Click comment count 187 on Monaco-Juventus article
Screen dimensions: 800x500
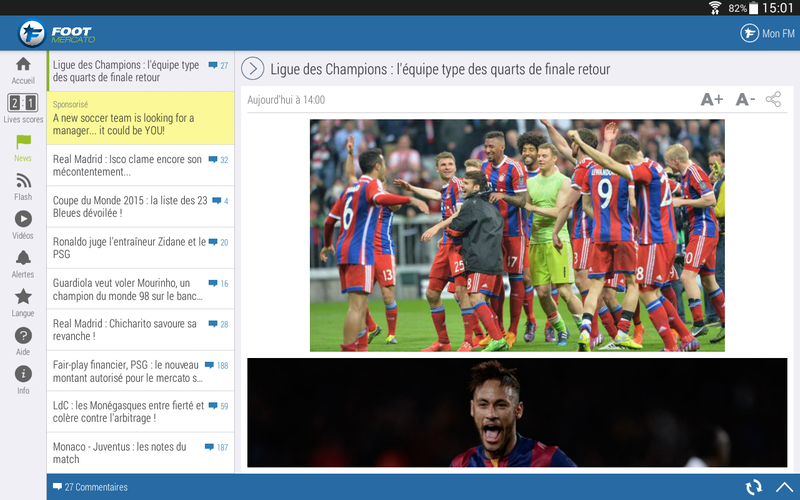[216, 447]
